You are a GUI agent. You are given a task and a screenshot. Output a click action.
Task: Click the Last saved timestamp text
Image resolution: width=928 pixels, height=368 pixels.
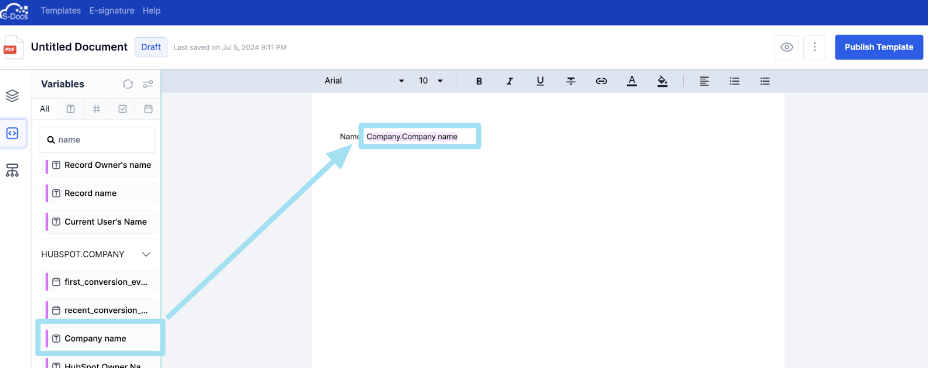click(230, 47)
